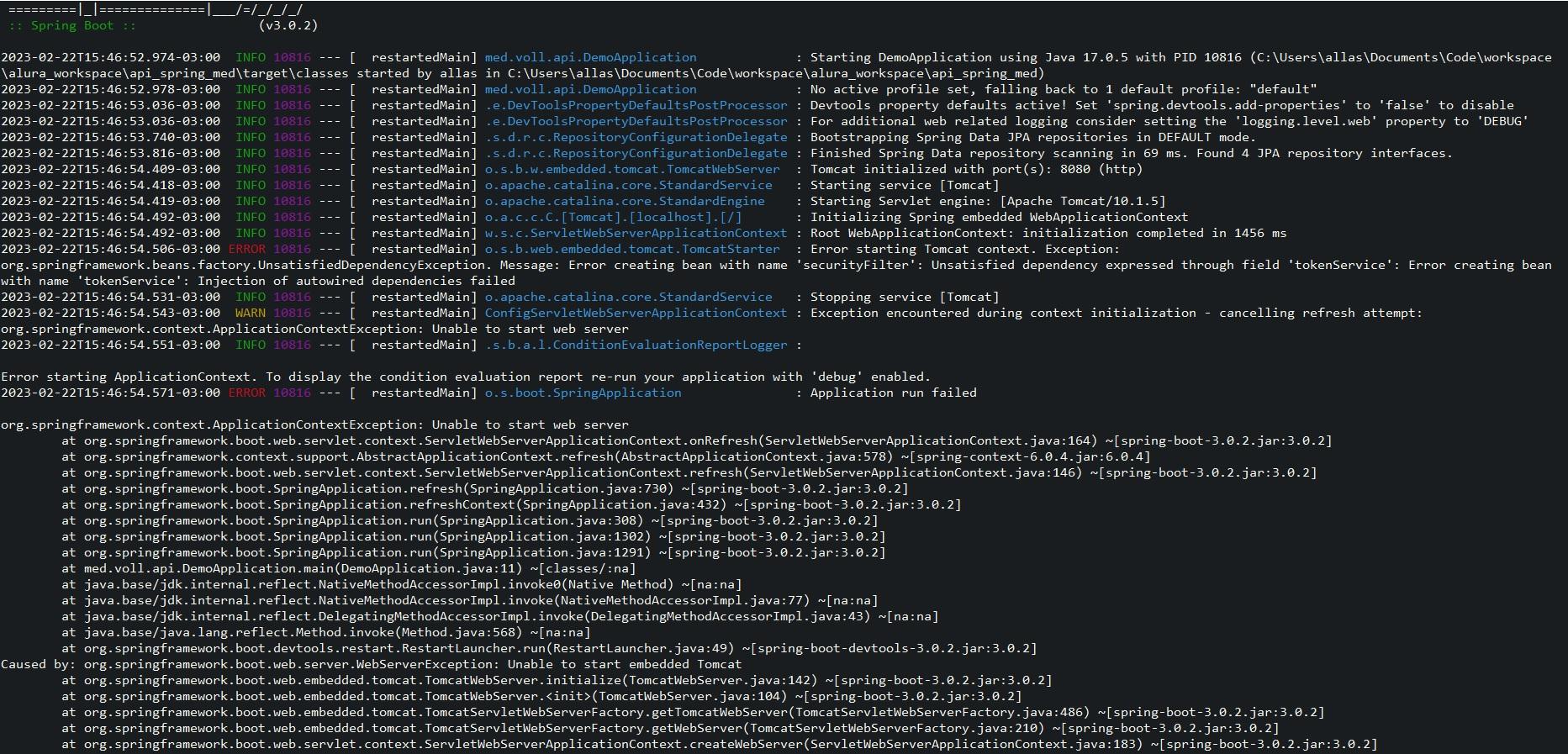
Task: Click the ':: Spring Boot ::' banner text
Action: pyautogui.click(x=72, y=25)
